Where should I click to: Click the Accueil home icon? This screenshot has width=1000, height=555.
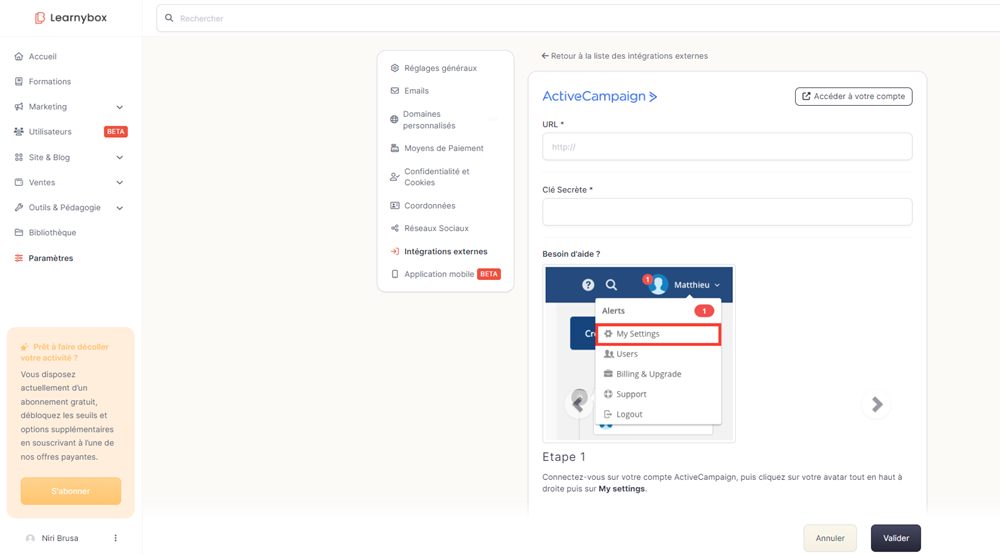click(19, 57)
